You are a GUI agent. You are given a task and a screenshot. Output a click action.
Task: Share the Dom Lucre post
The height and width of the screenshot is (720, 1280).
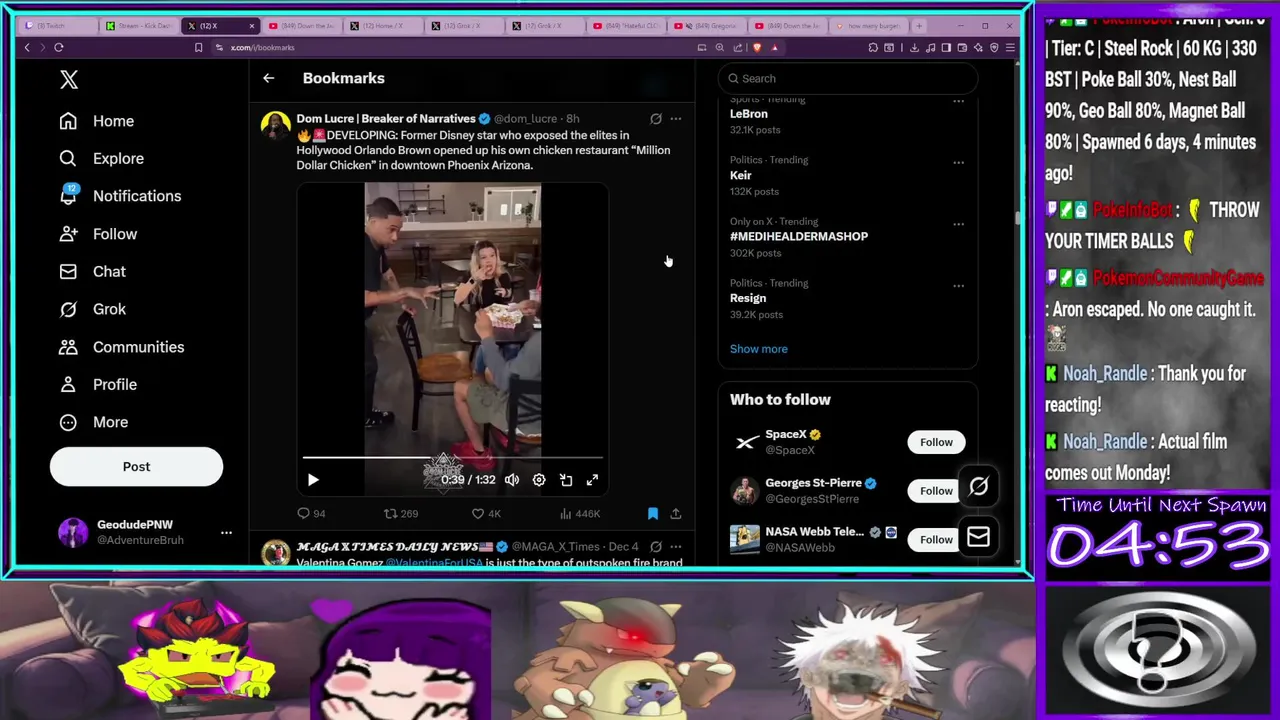click(676, 513)
